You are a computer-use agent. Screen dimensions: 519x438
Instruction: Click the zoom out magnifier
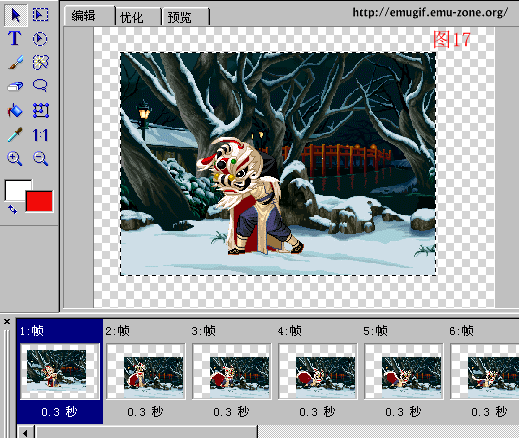40,159
